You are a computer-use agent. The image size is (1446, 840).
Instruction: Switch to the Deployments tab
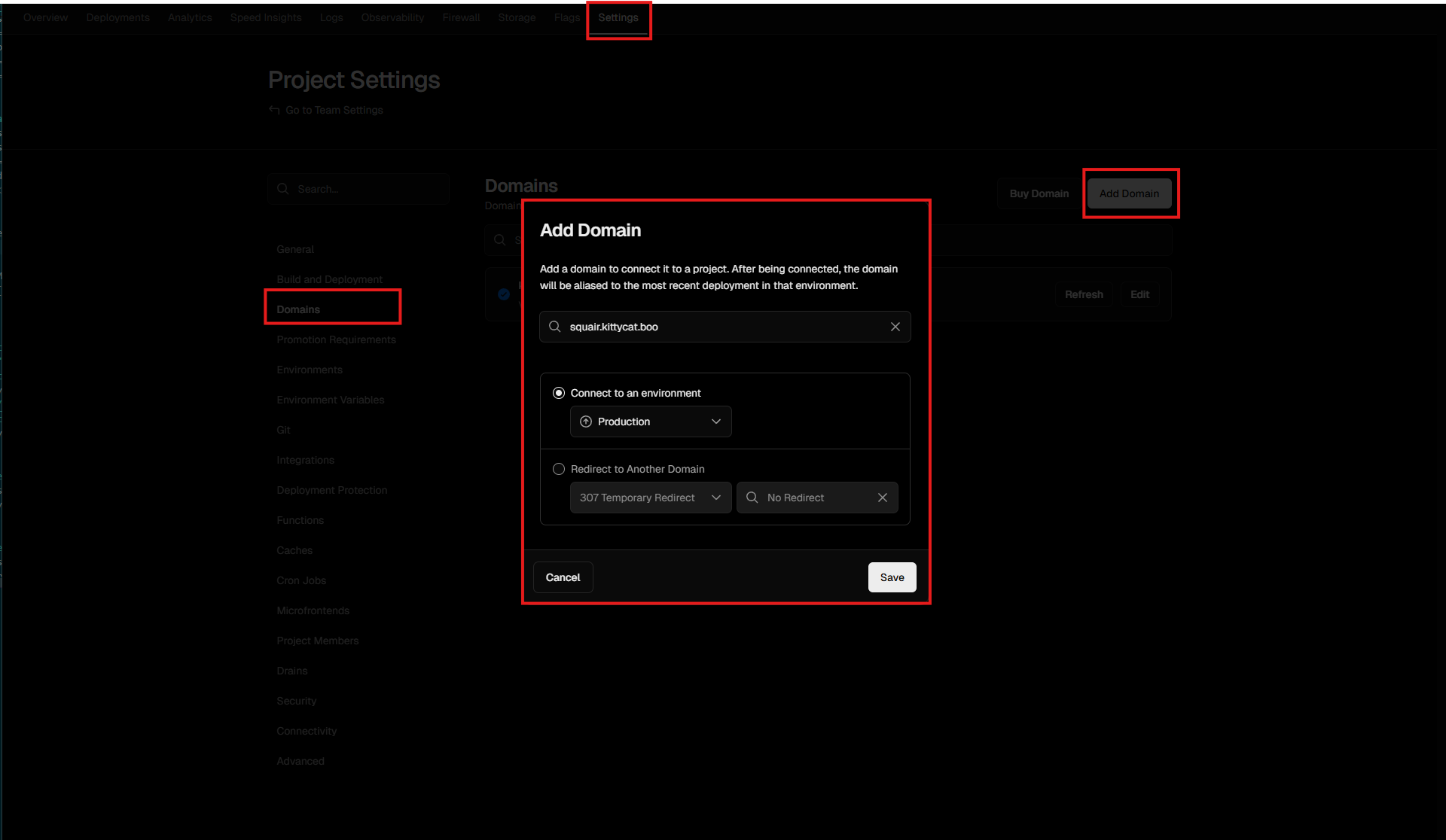click(x=117, y=17)
